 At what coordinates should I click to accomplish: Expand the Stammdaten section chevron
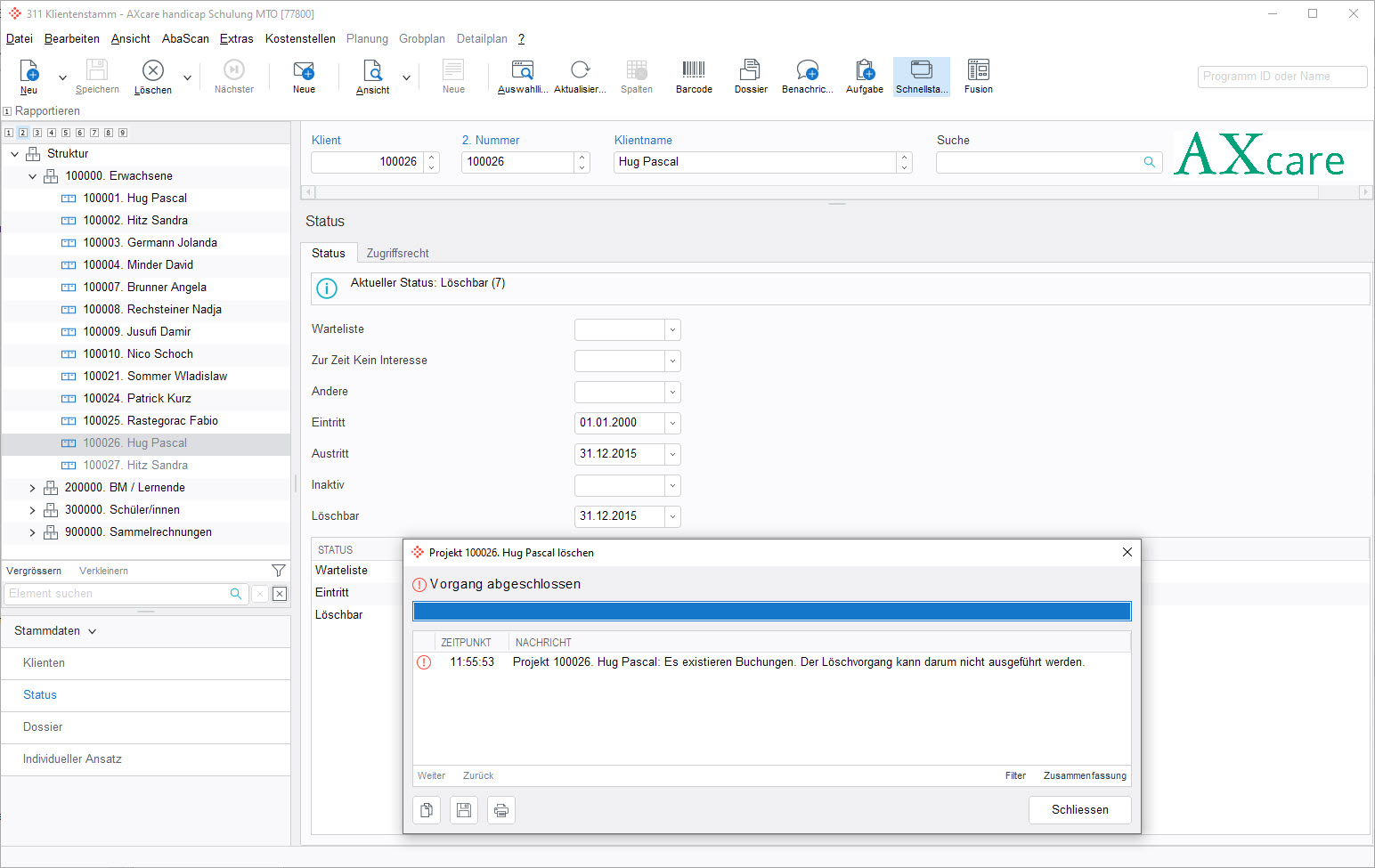click(93, 631)
